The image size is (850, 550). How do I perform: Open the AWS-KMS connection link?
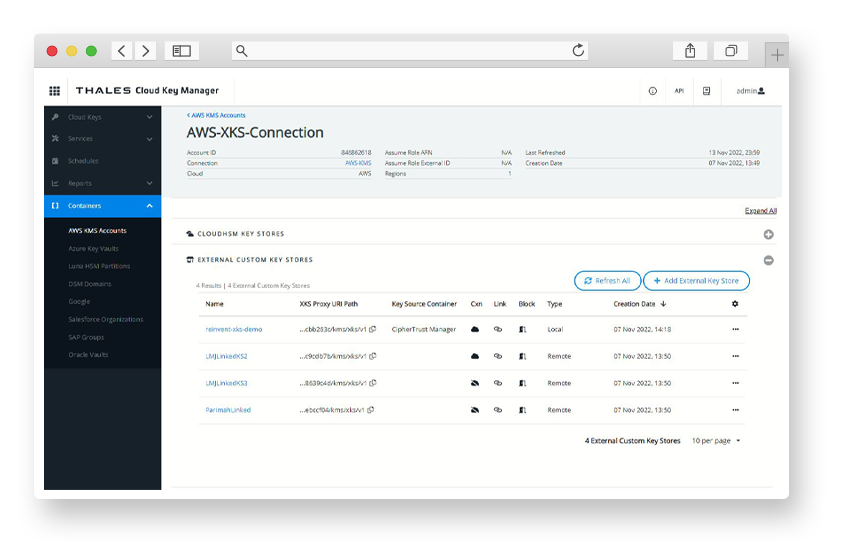pyautogui.click(x=358, y=163)
